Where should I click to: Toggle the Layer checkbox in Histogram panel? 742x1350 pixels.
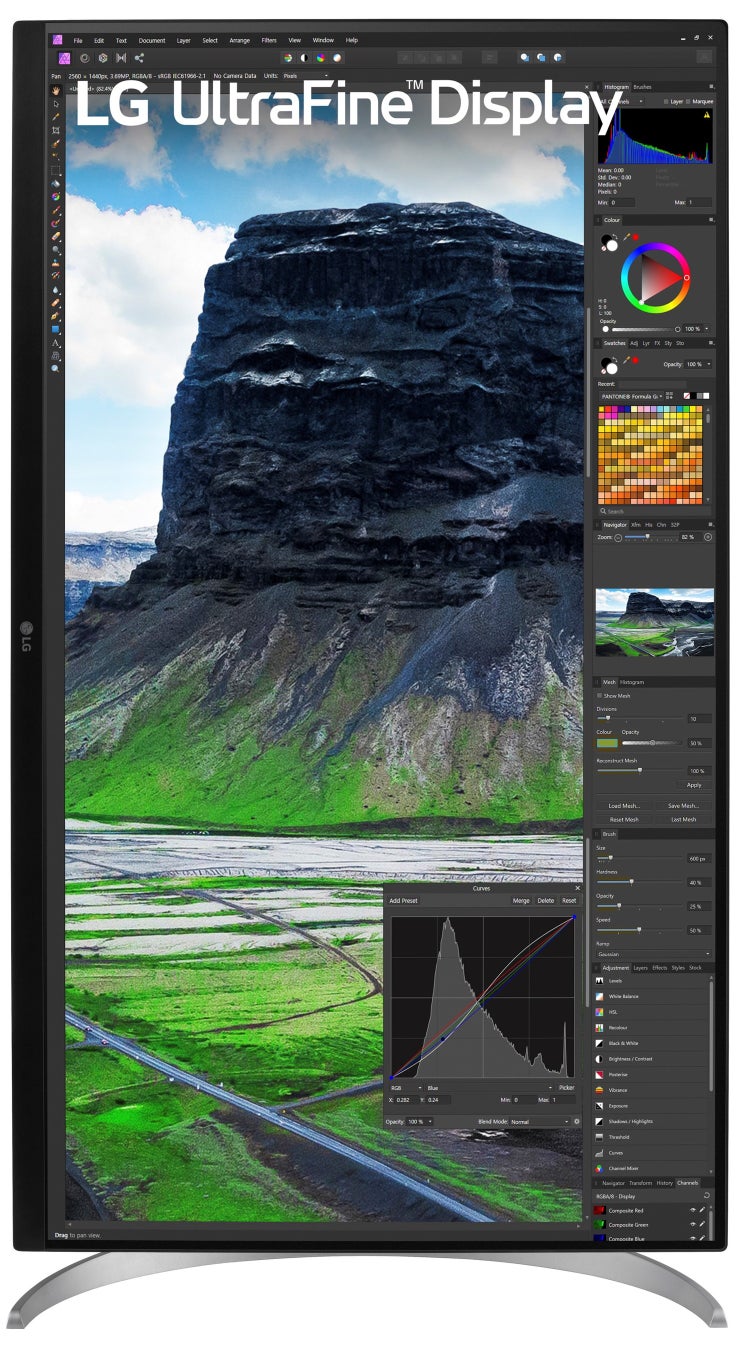(667, 101)
